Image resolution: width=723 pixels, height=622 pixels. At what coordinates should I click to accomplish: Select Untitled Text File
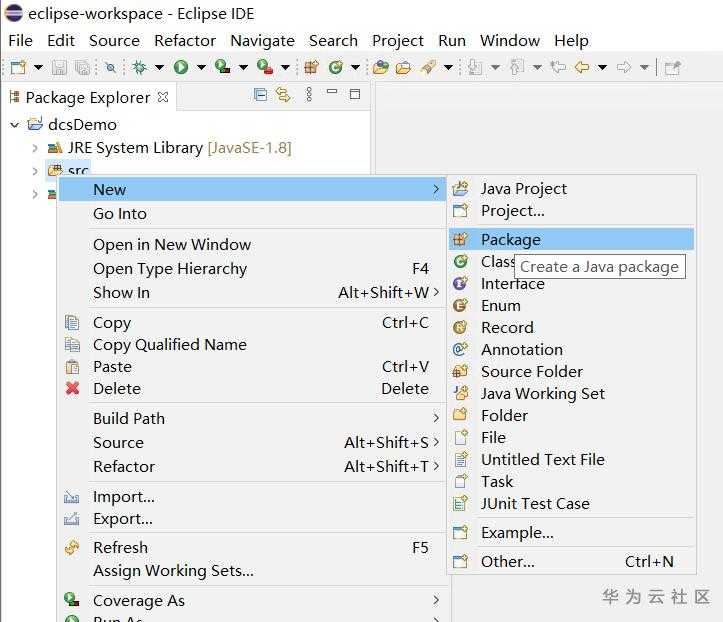(572, 460)
